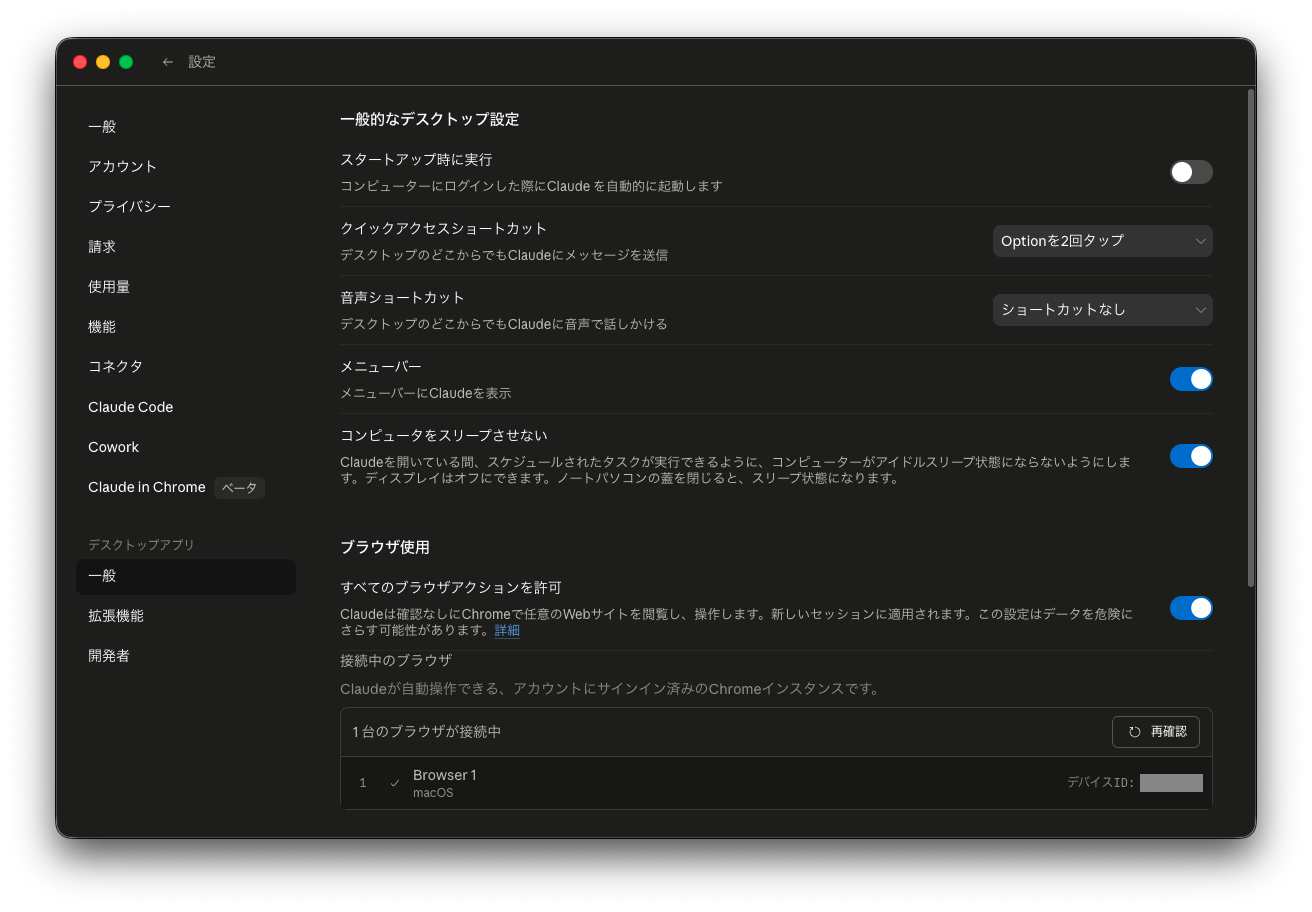
Task: Open the ショートカットなし dropdown
Action: [1102, 310]
